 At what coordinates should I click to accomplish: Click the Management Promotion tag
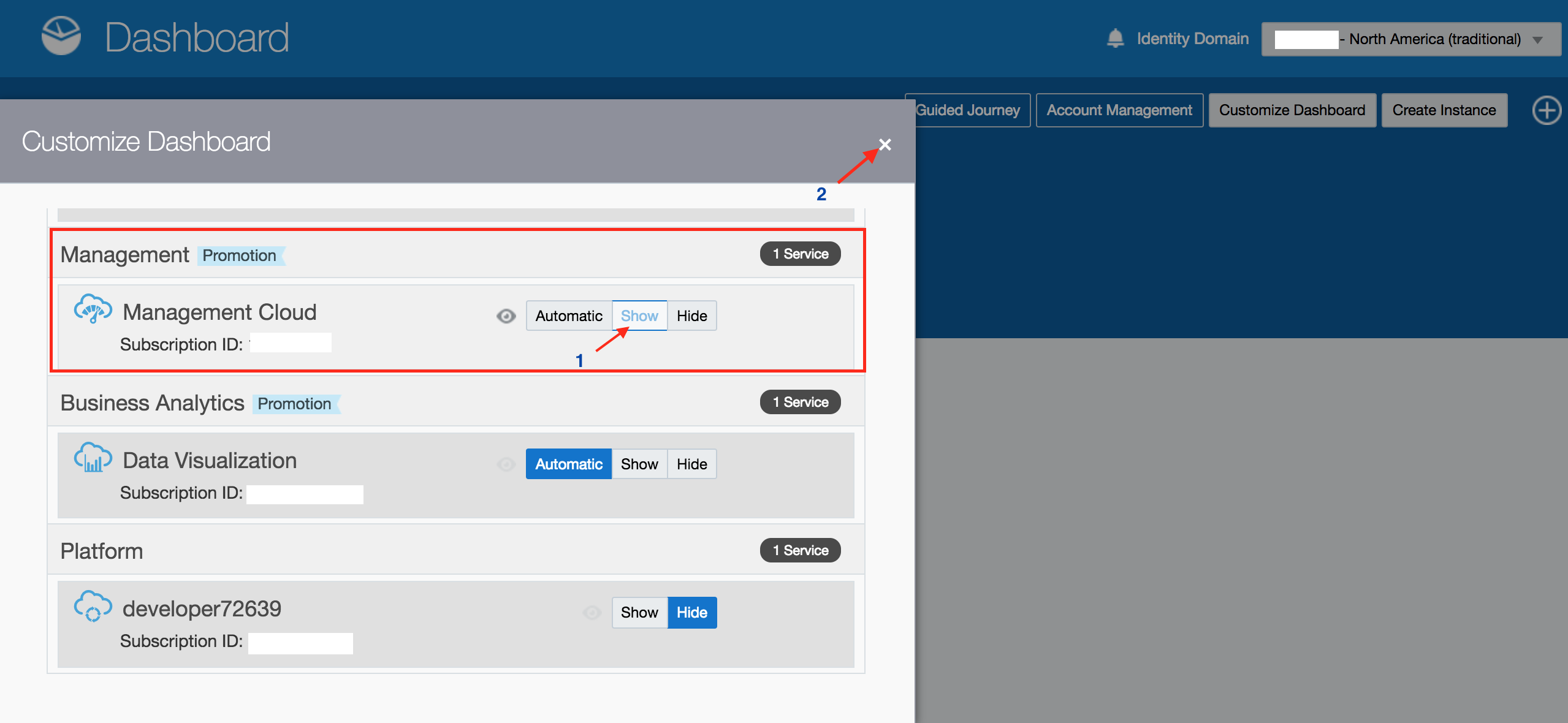pos(240,256)
